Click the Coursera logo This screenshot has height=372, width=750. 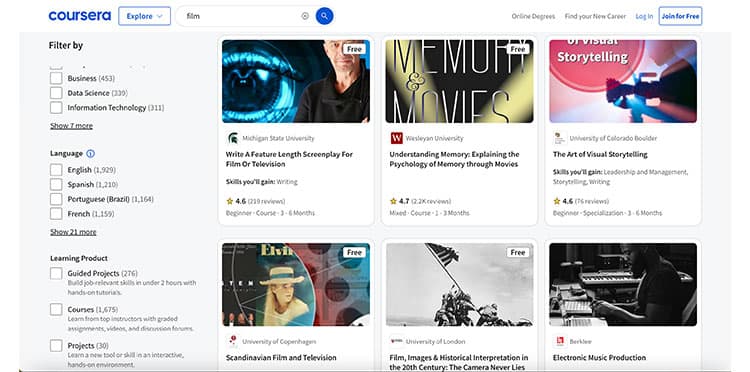click(x=79, y=16)
